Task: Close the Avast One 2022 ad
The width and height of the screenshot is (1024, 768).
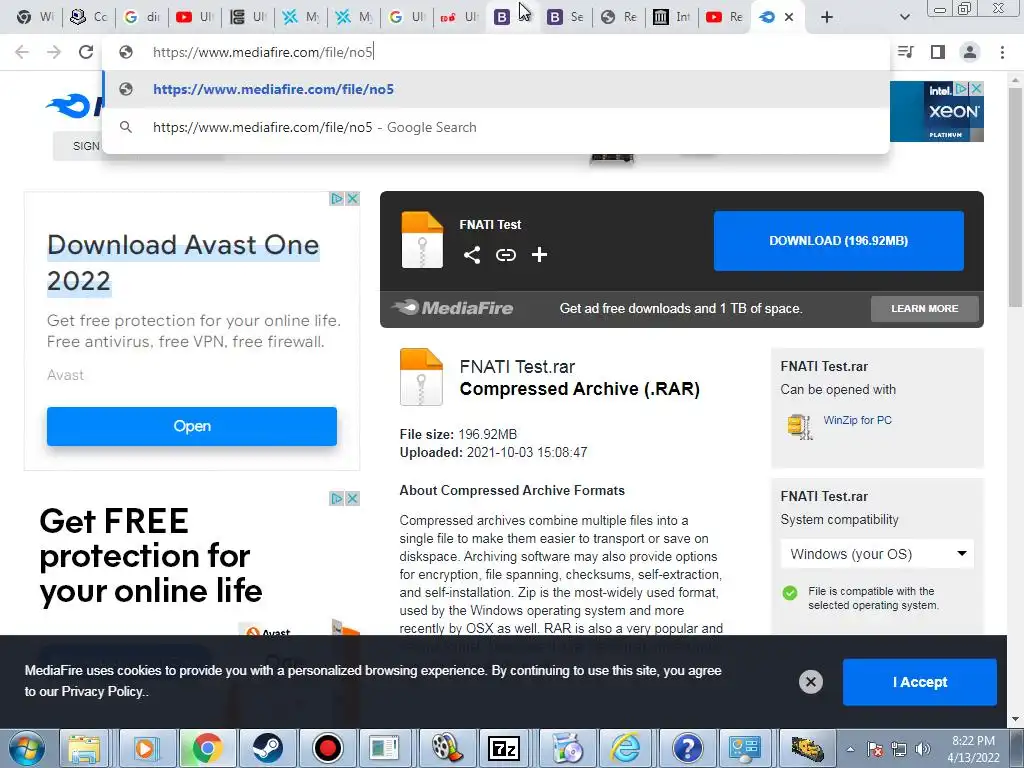Action: pos(353,199)
